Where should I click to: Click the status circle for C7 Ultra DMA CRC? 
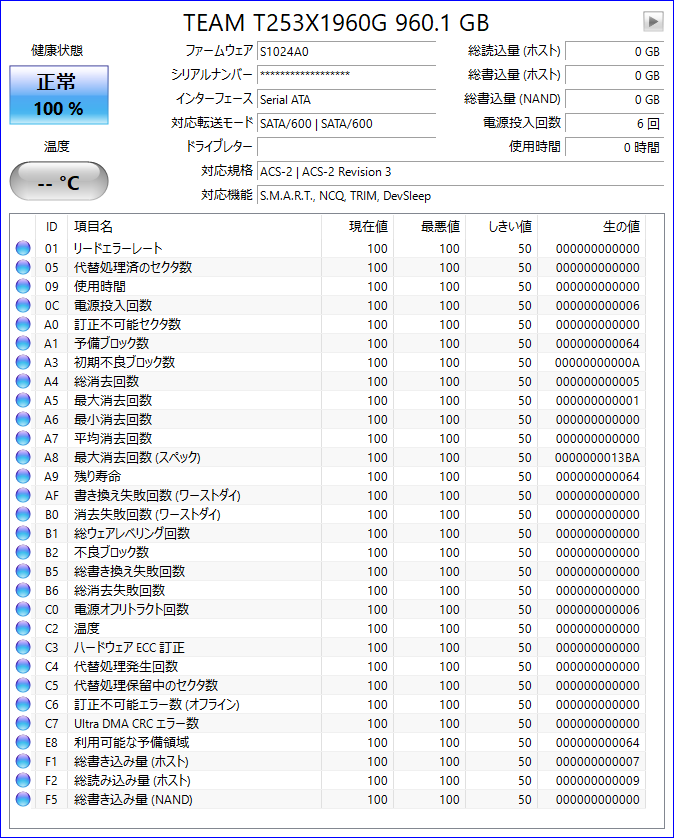(23, 723)
